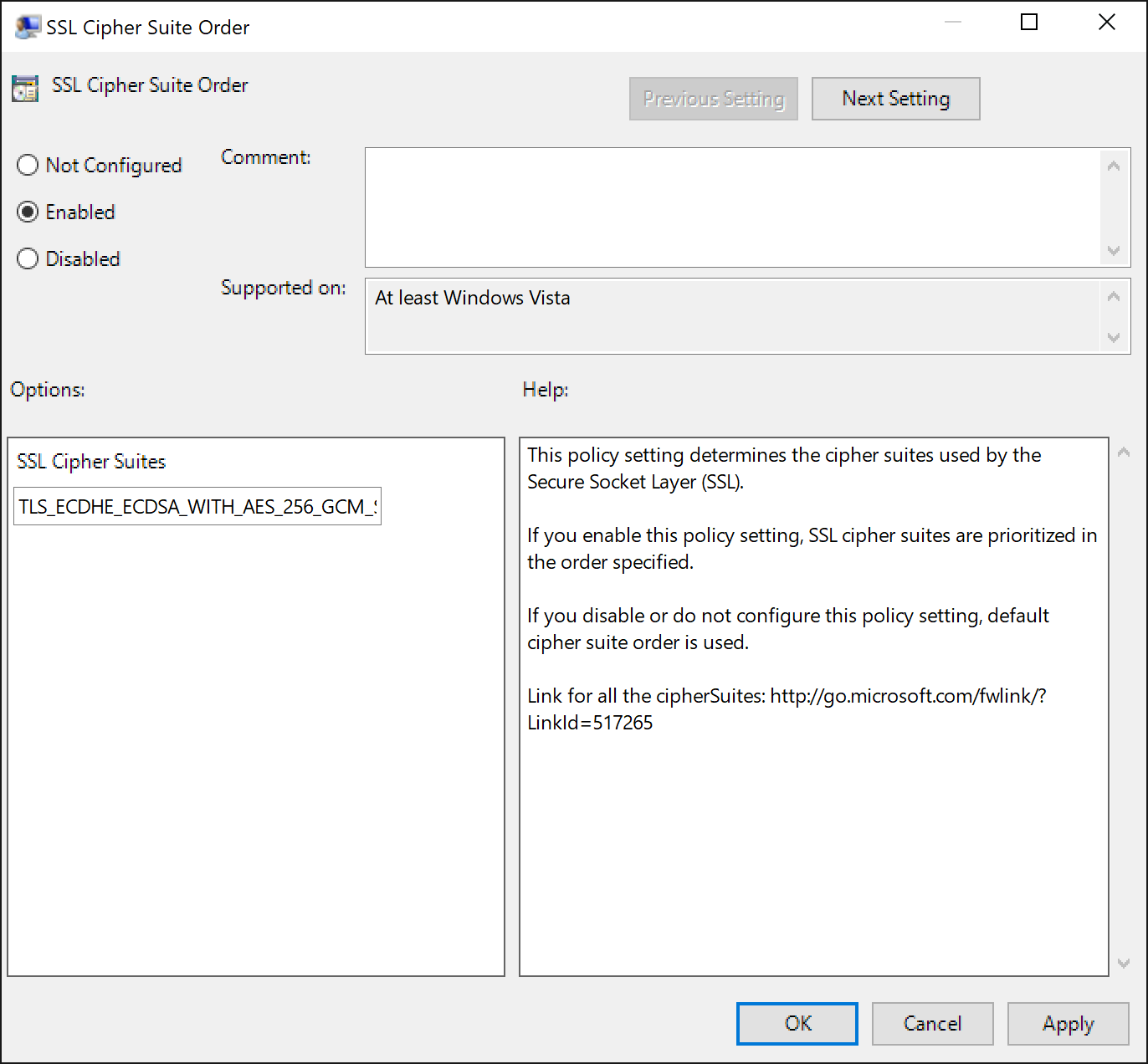Select the Enabled radio button
This screenshot has height=1064, width=1148.
point(27,212)
